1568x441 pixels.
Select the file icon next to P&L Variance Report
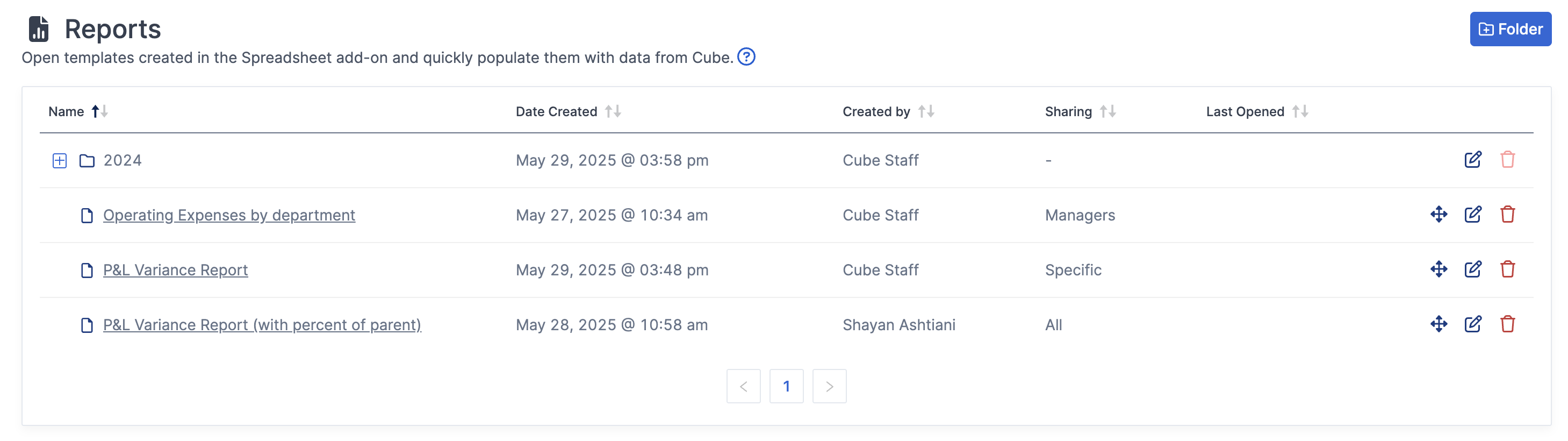click(x=87, y=270)
